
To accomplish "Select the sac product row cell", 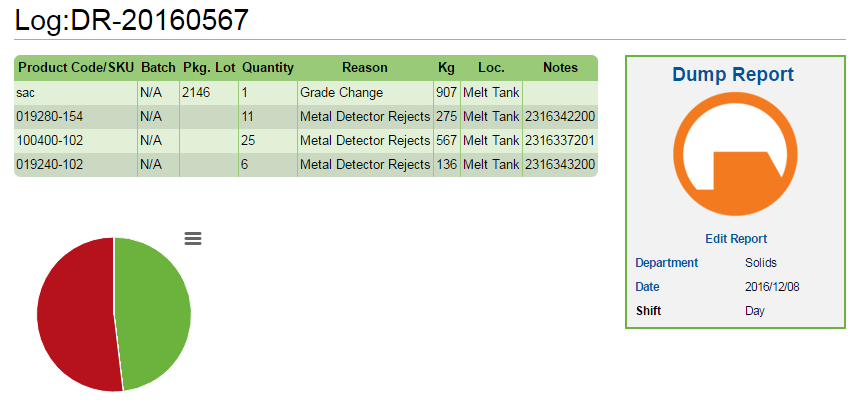I will [x=76, y=92].
